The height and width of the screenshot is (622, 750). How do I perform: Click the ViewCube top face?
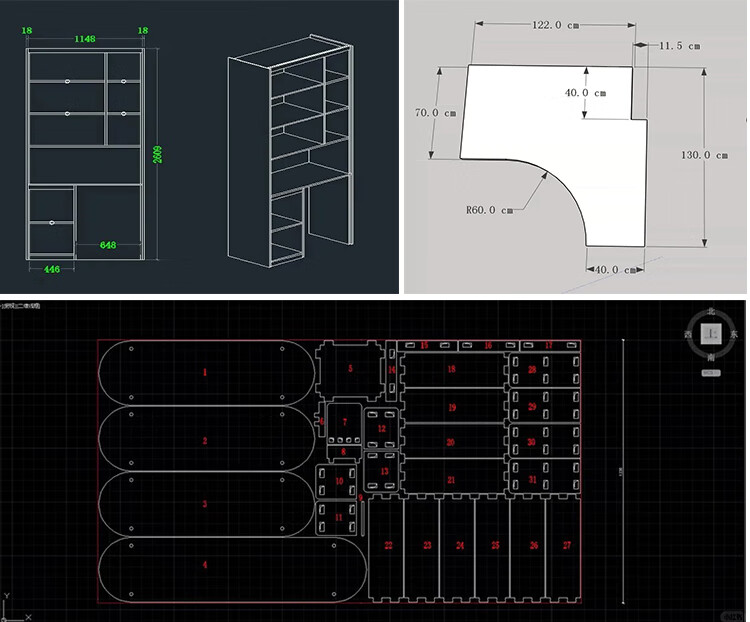(711, 333)
